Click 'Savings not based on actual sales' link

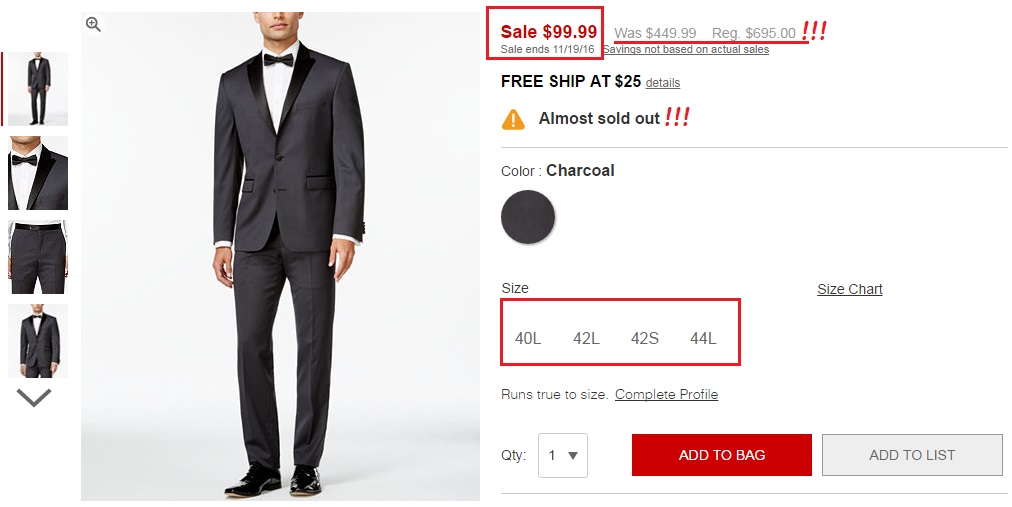(x=685, y=49)
